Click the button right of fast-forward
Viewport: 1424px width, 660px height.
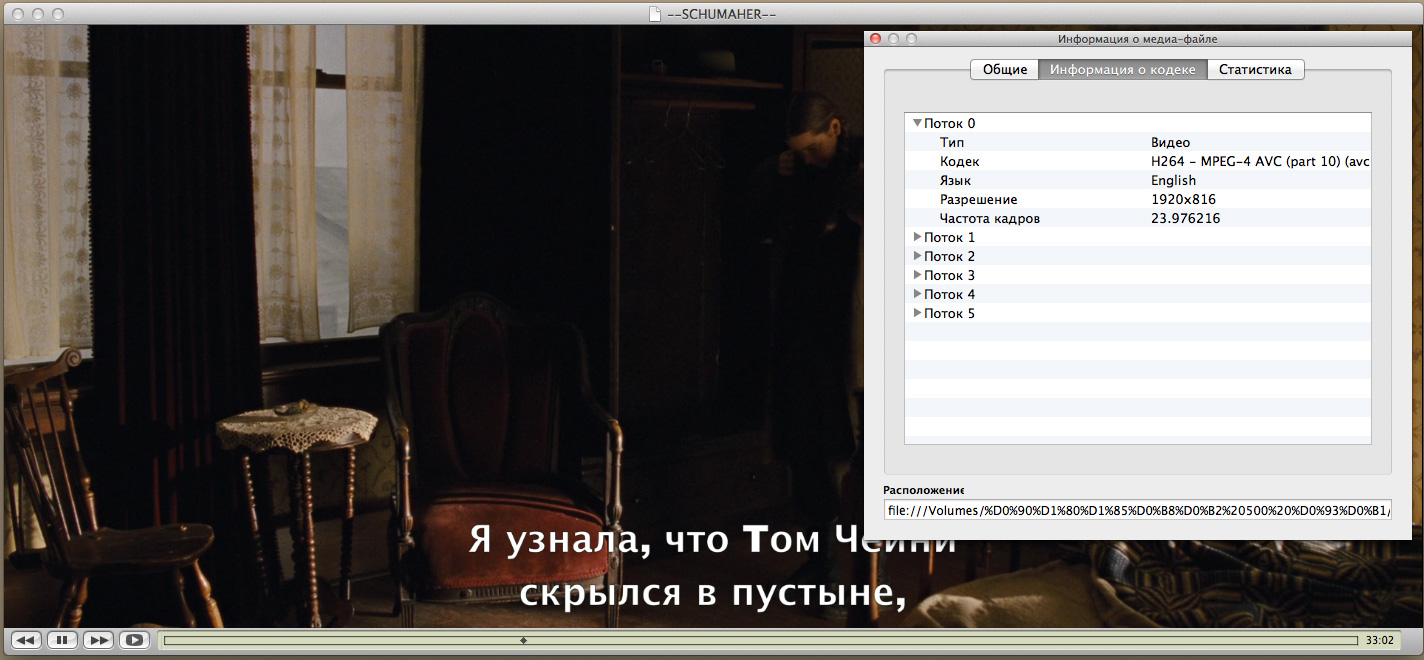point(134,640)
